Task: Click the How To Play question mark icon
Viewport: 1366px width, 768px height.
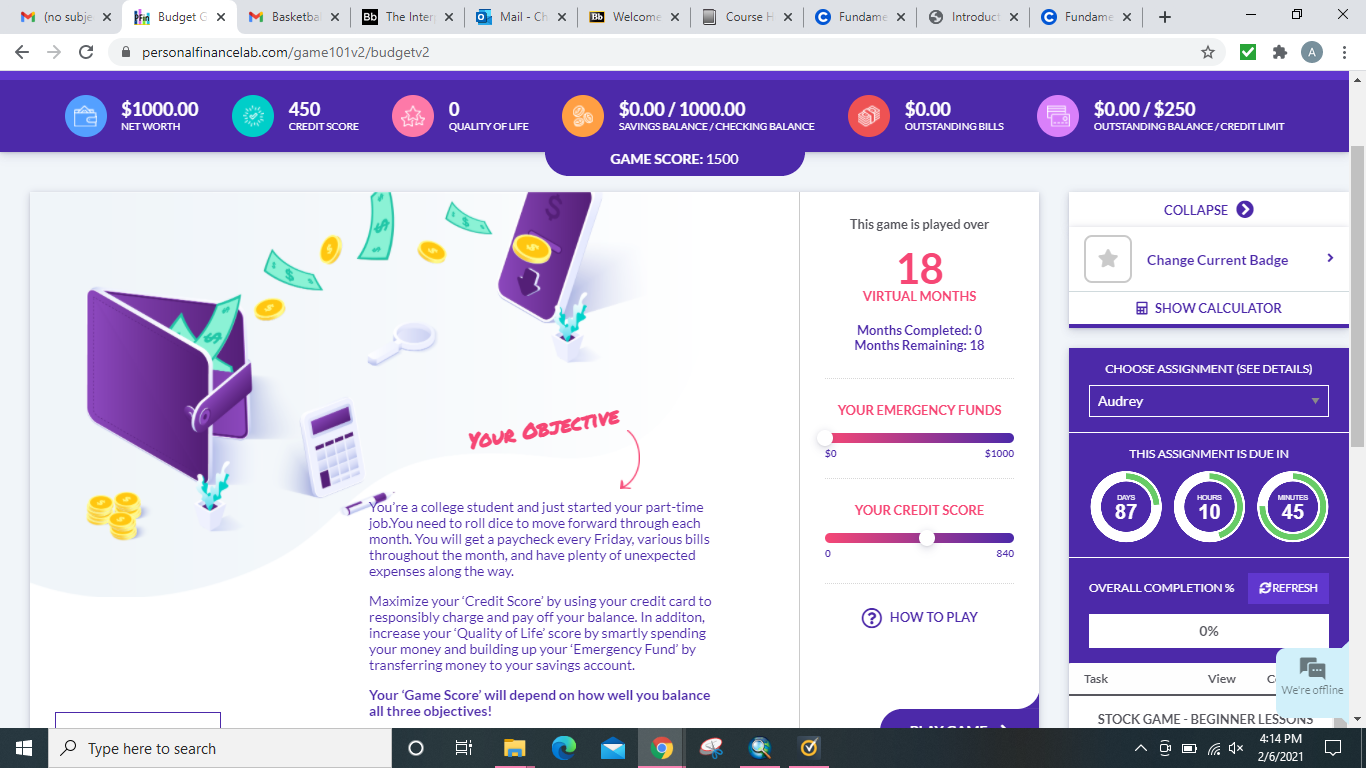Action: click(x=869, y=617)
